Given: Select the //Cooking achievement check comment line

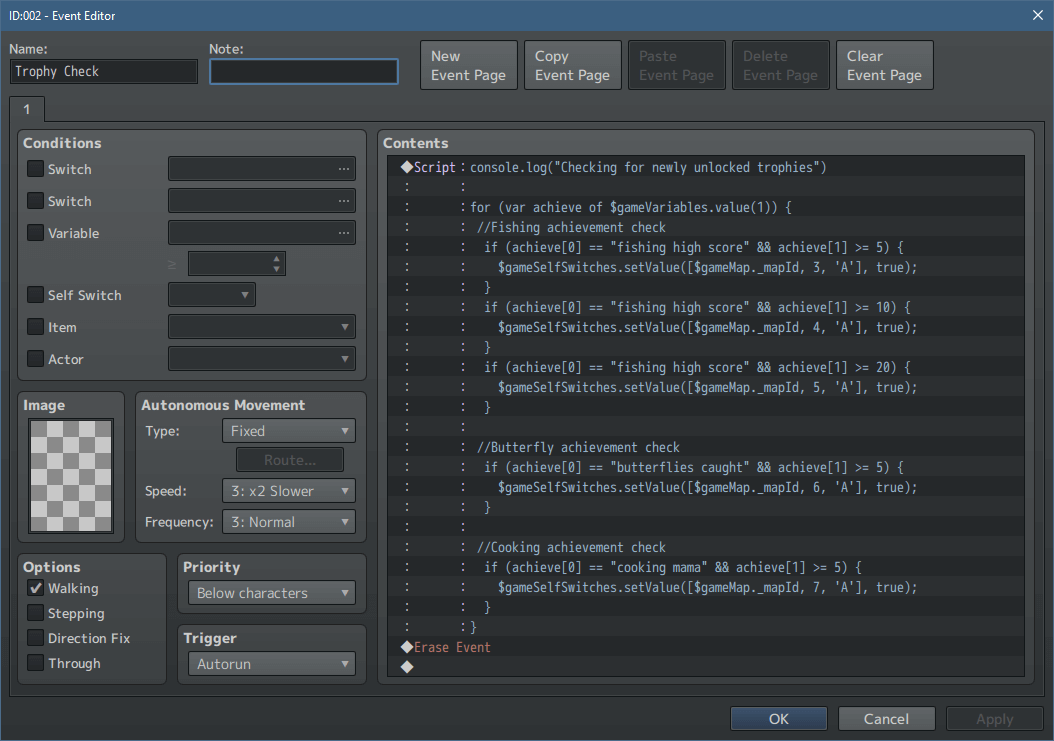Looking at the screenshot, I should click(706, 547).
